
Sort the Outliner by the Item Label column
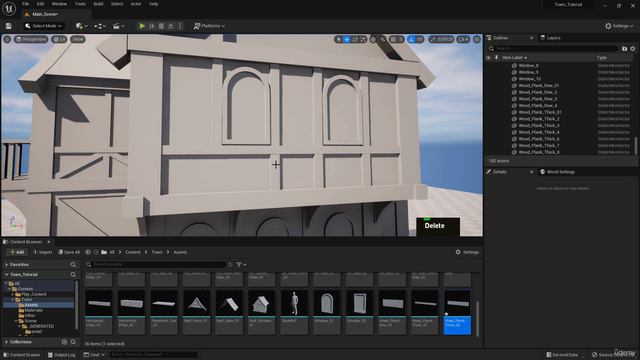[514, 58]
